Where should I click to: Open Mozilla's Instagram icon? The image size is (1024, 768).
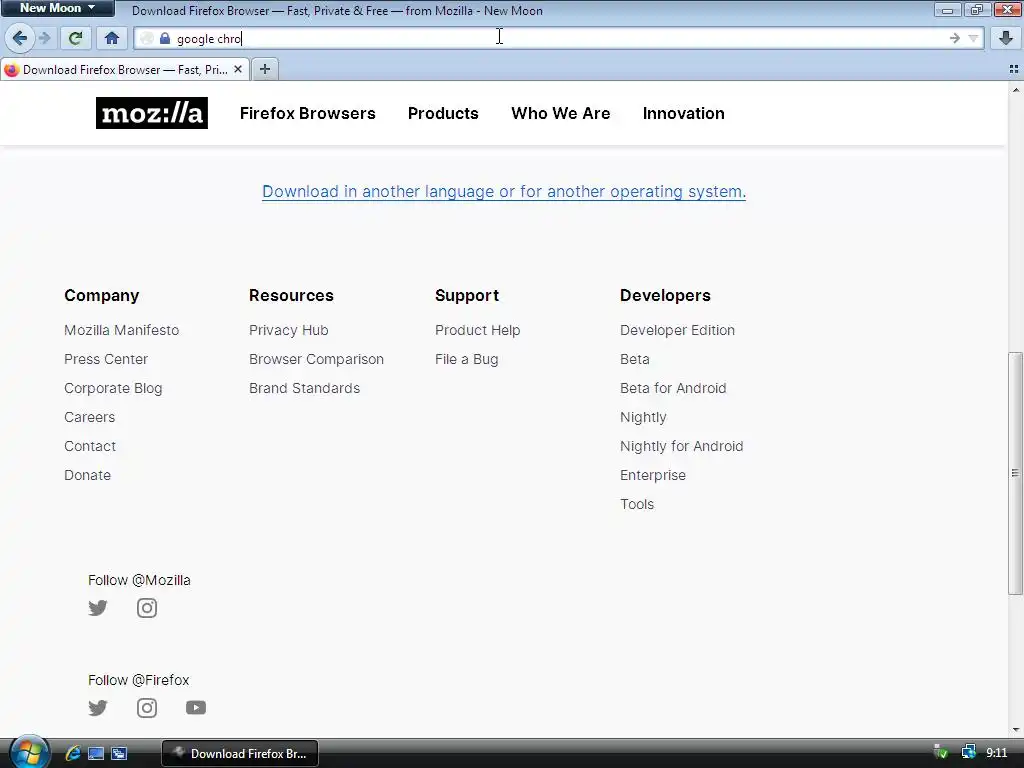coord(147,608)
